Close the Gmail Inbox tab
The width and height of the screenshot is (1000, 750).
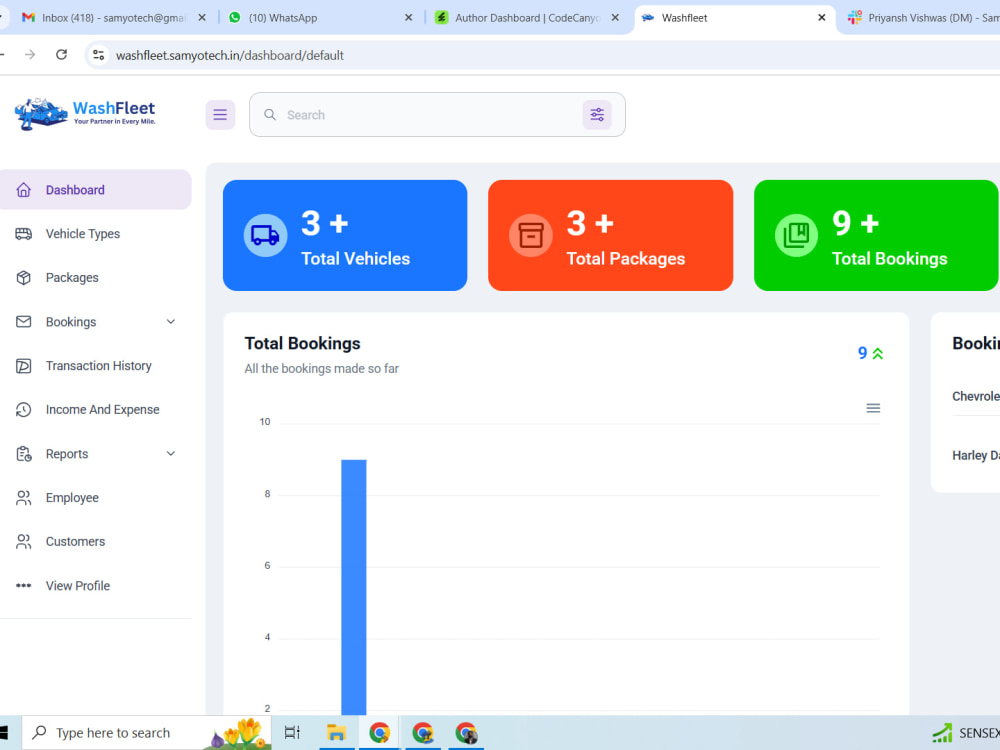pyautogui.click(x=202, y=18)
